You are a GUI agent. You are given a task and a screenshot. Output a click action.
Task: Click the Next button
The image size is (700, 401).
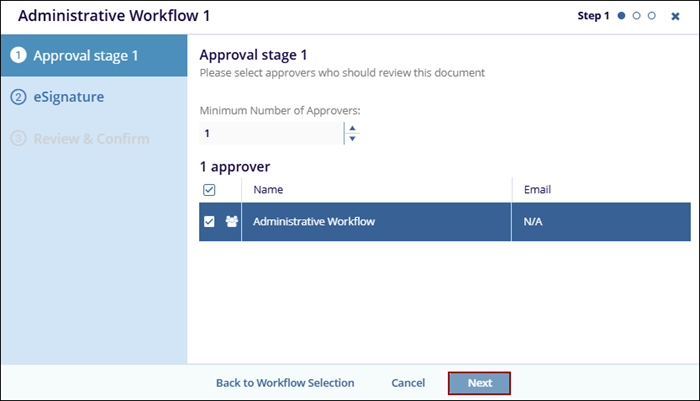coord(479,383)
